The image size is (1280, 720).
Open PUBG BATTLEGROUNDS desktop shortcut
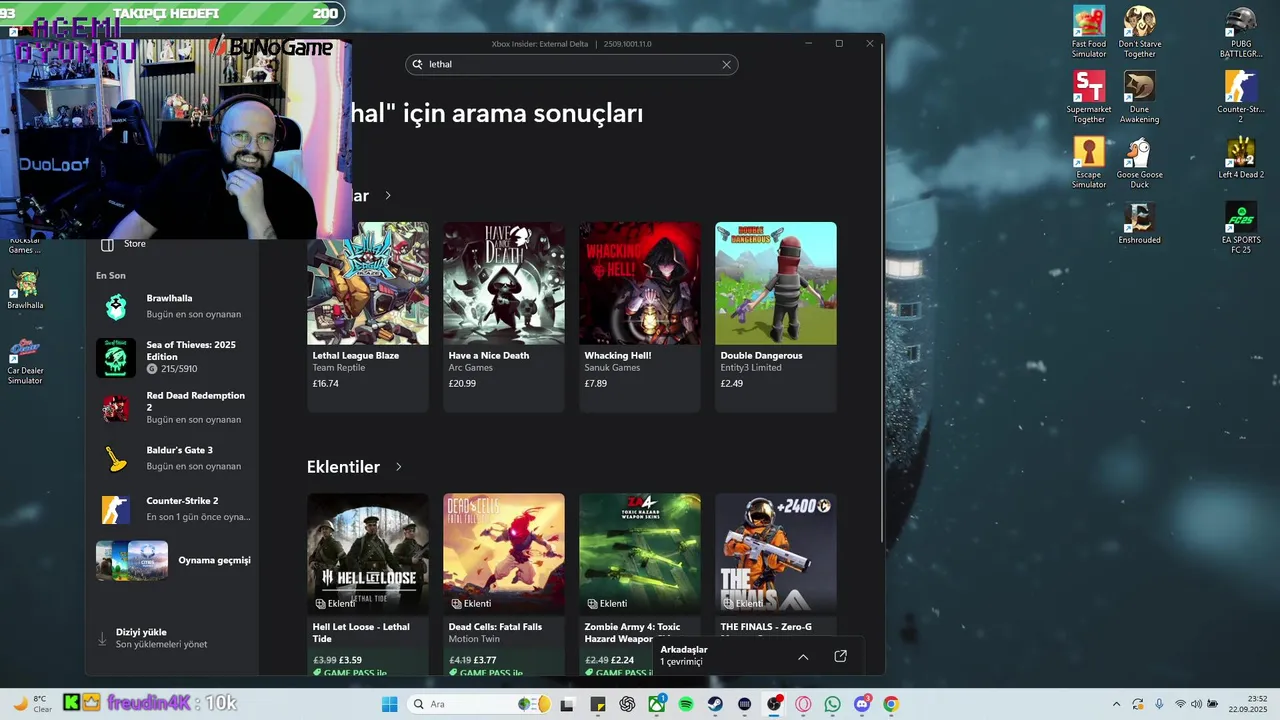pyautogui.click(x=1241, y=32)
